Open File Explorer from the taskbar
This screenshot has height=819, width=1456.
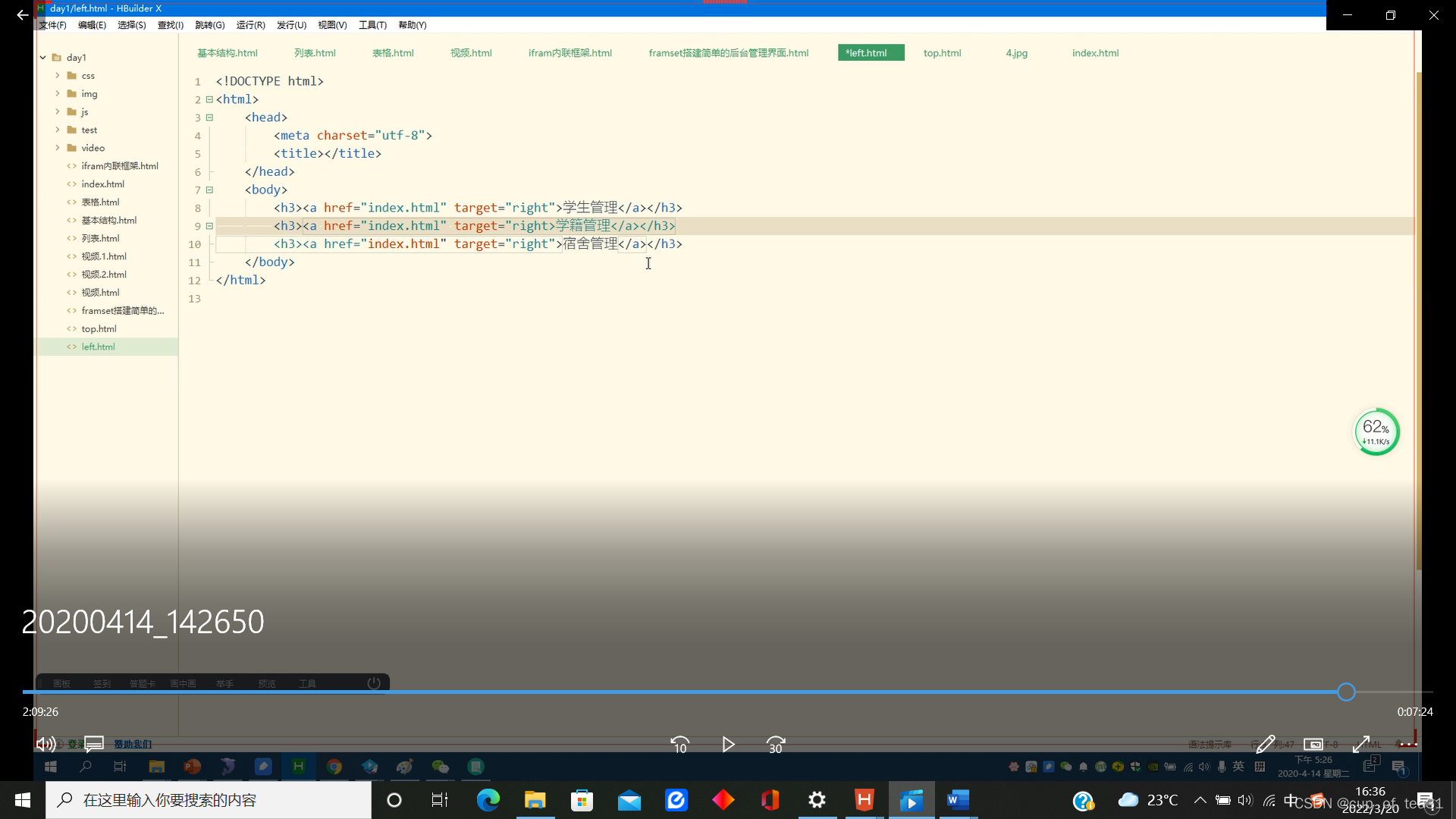[x=535, y=800]
